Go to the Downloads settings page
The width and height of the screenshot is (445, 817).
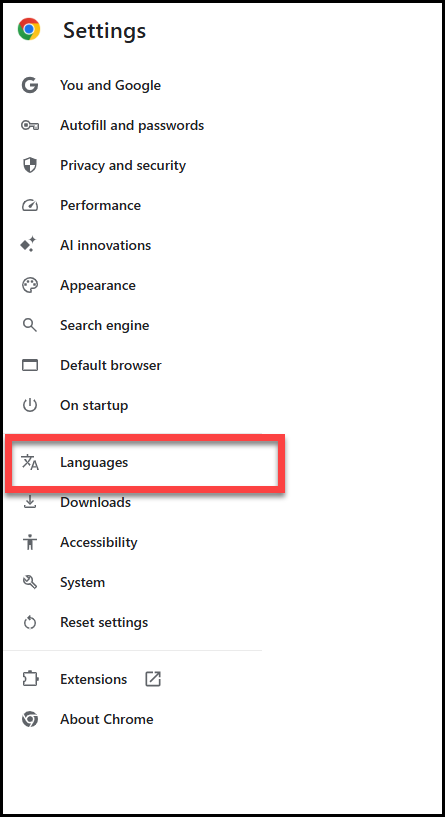[95, 502]
